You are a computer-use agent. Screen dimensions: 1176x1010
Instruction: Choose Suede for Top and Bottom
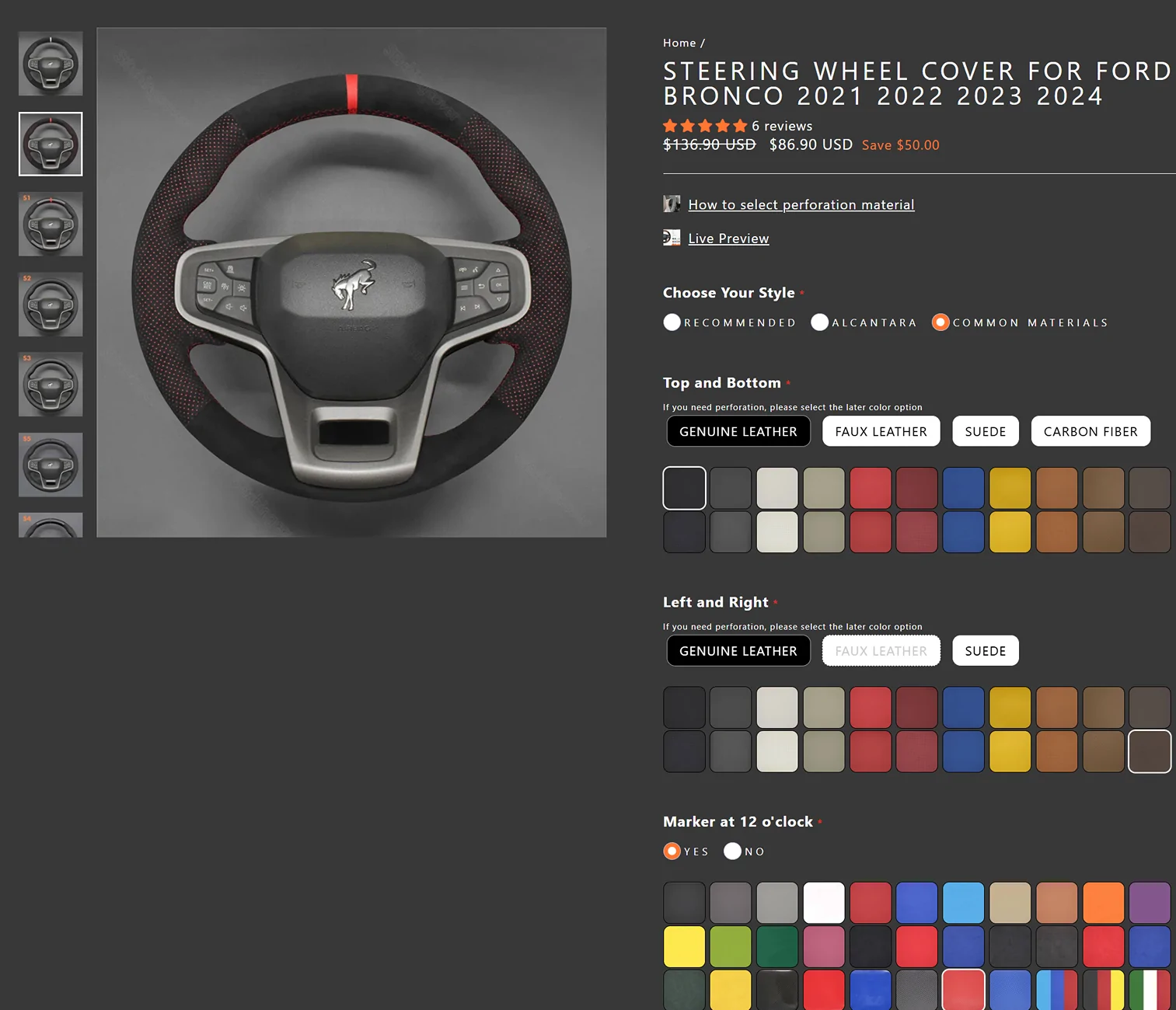[986, 431]
